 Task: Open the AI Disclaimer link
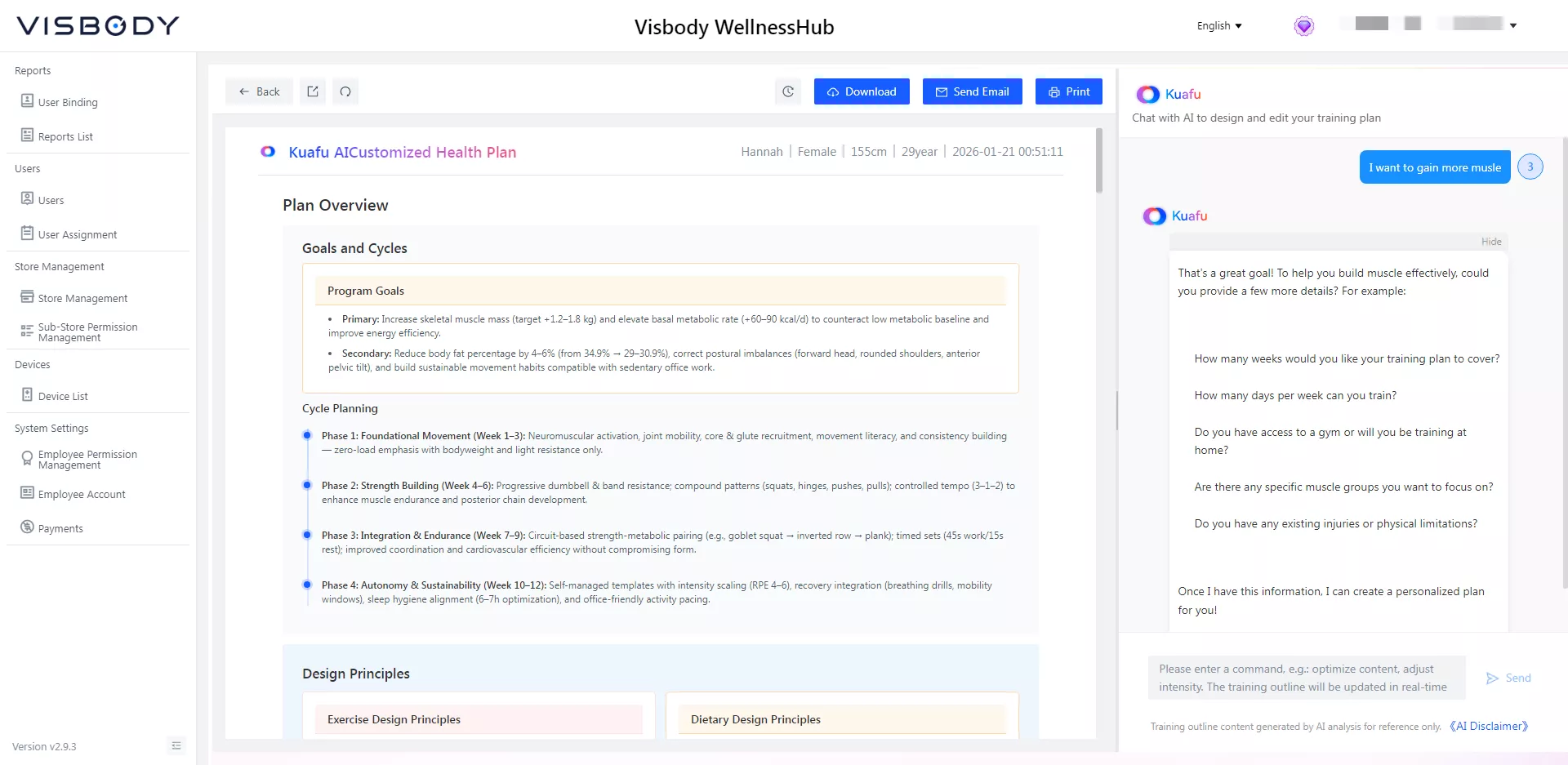1488,726
